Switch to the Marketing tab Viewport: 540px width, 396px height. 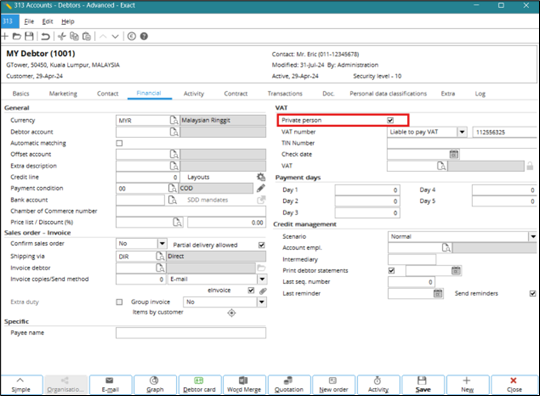click(63, 94)
